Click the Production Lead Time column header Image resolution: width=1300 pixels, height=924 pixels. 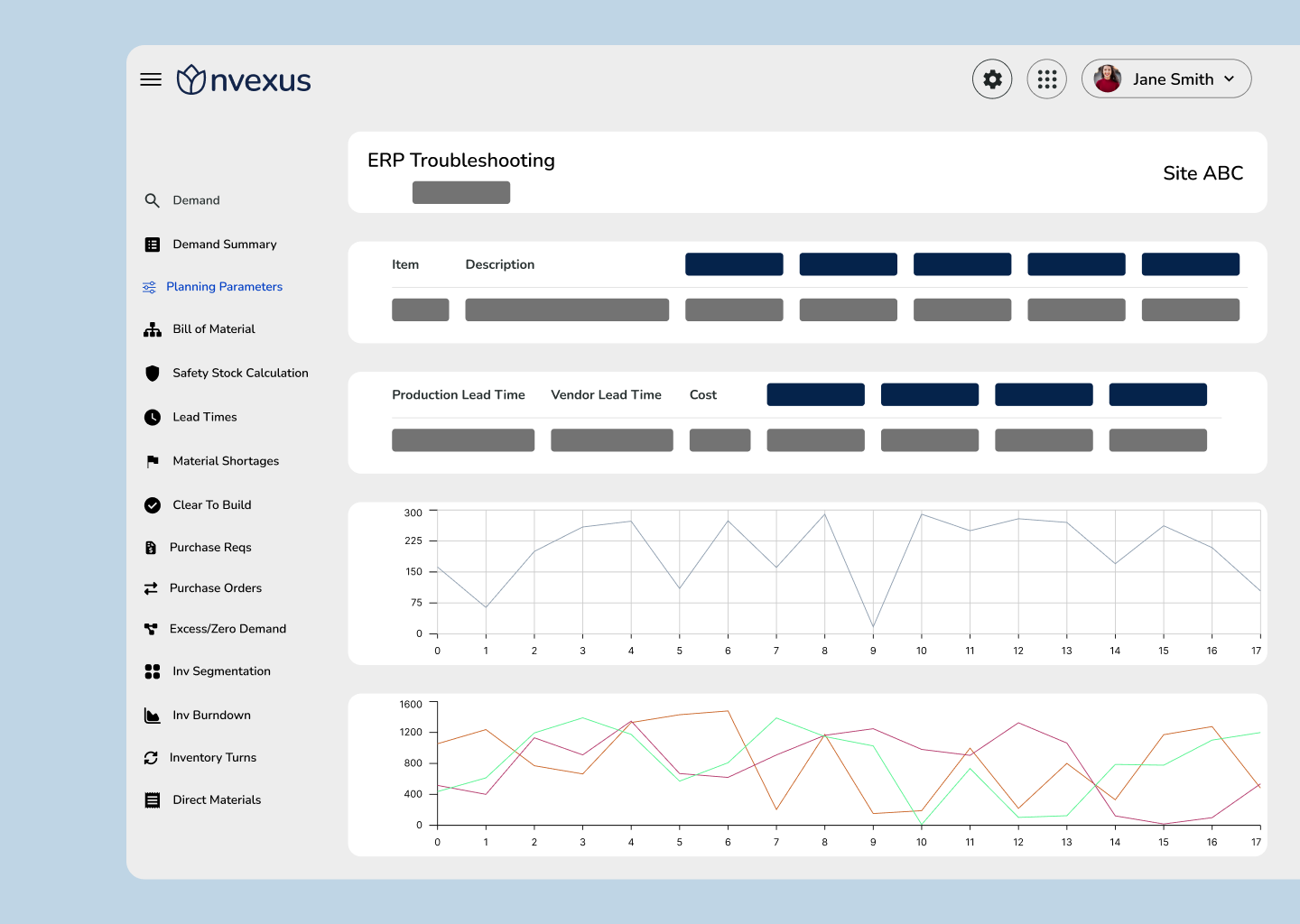point(459,395)
